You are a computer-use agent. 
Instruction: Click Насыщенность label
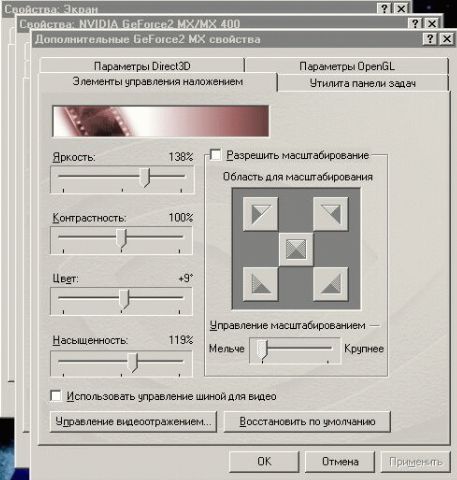(90, 340)
